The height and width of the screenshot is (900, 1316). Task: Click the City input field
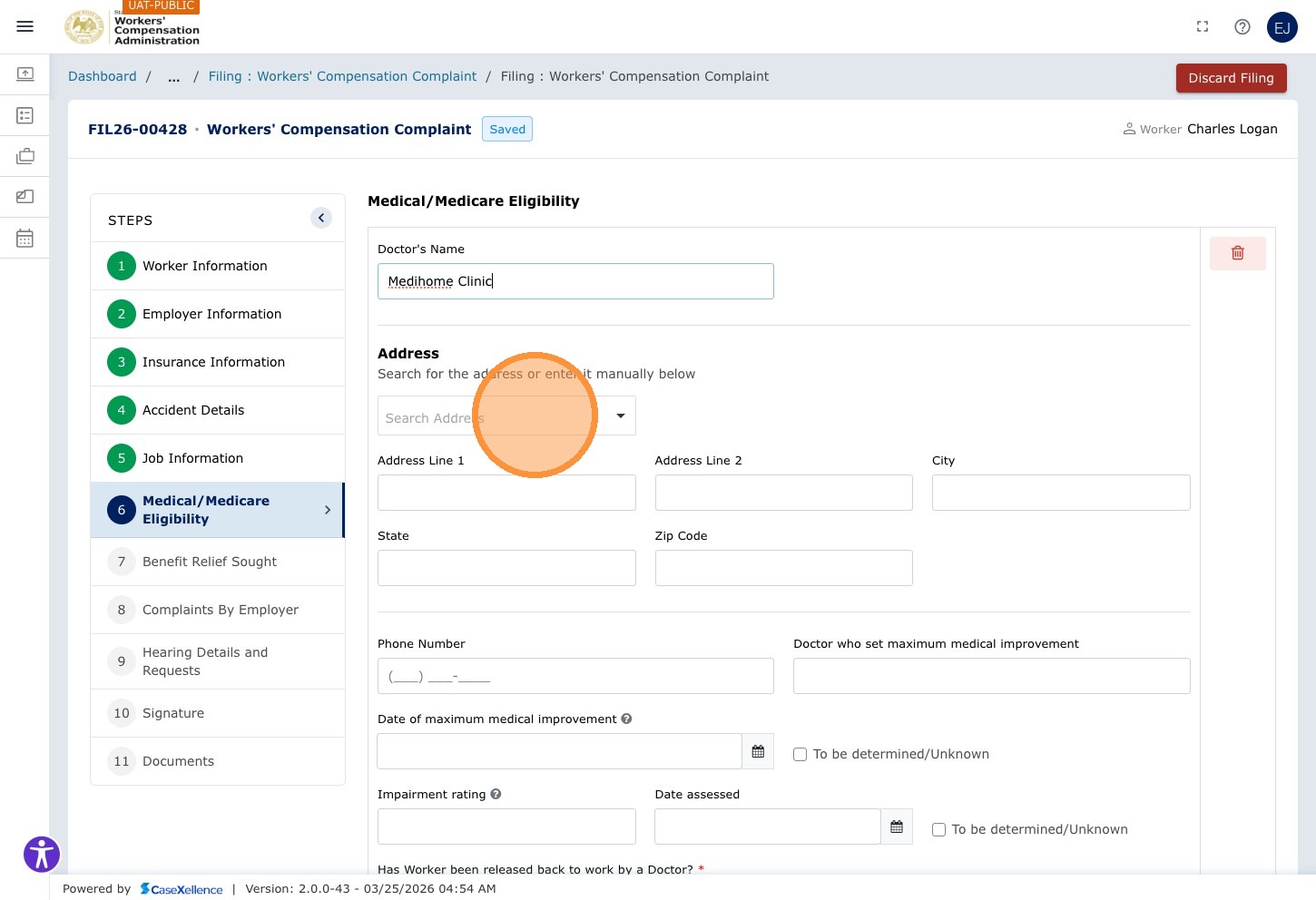[x=1061, y=493]
